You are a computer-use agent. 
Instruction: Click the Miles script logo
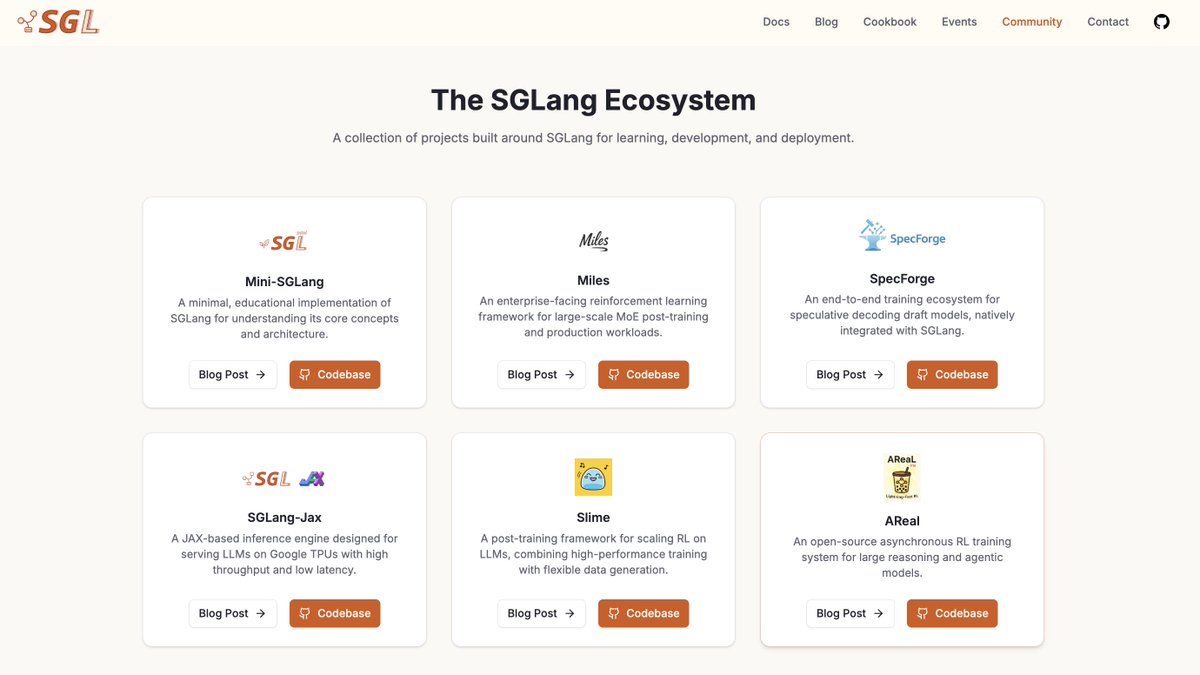pos(593,240)
